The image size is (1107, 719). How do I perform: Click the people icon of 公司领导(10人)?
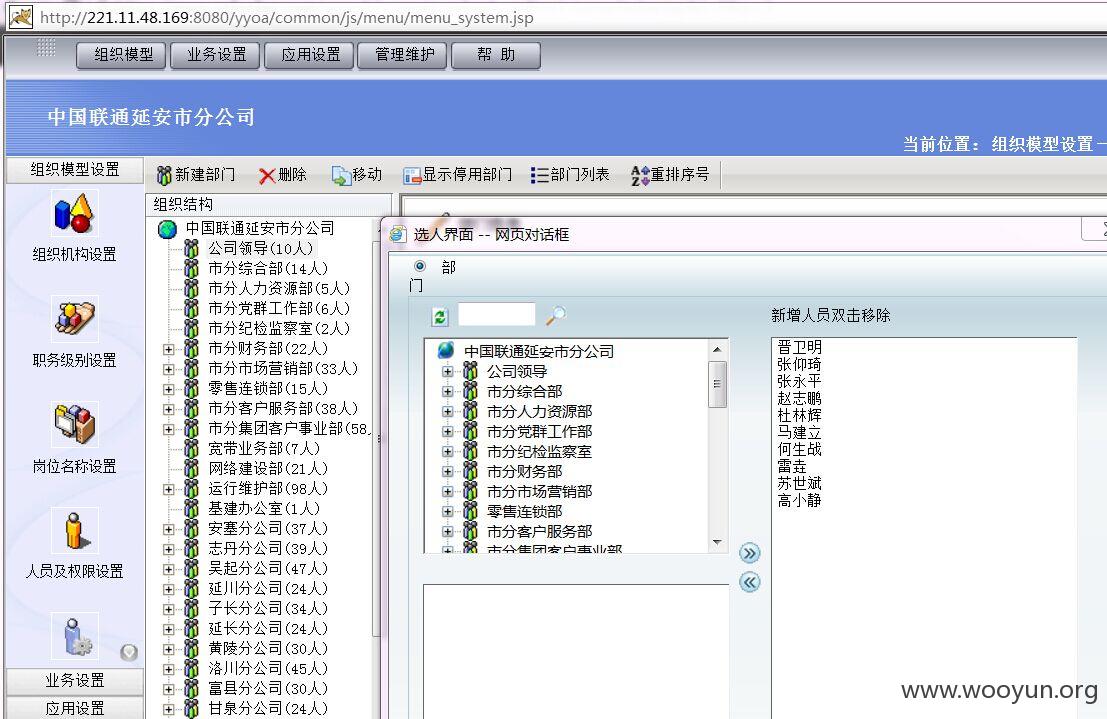point(191,249)
